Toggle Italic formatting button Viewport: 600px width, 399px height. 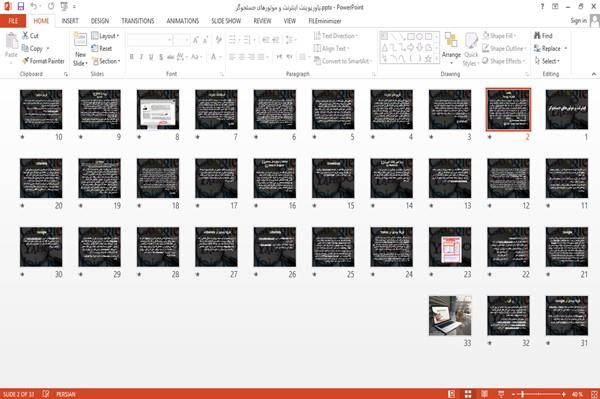(x=141, y=57)
